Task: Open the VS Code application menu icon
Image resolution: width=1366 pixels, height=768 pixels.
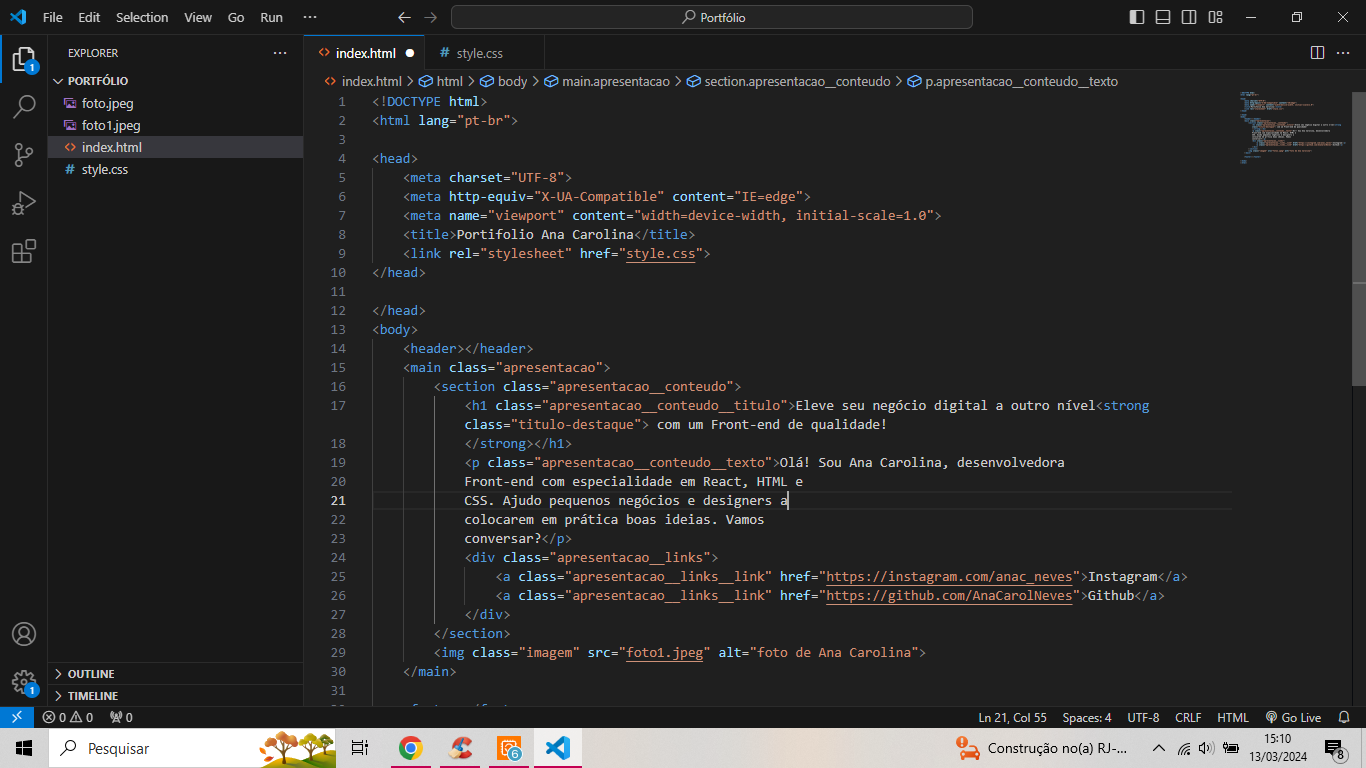Action: [17, 17]
